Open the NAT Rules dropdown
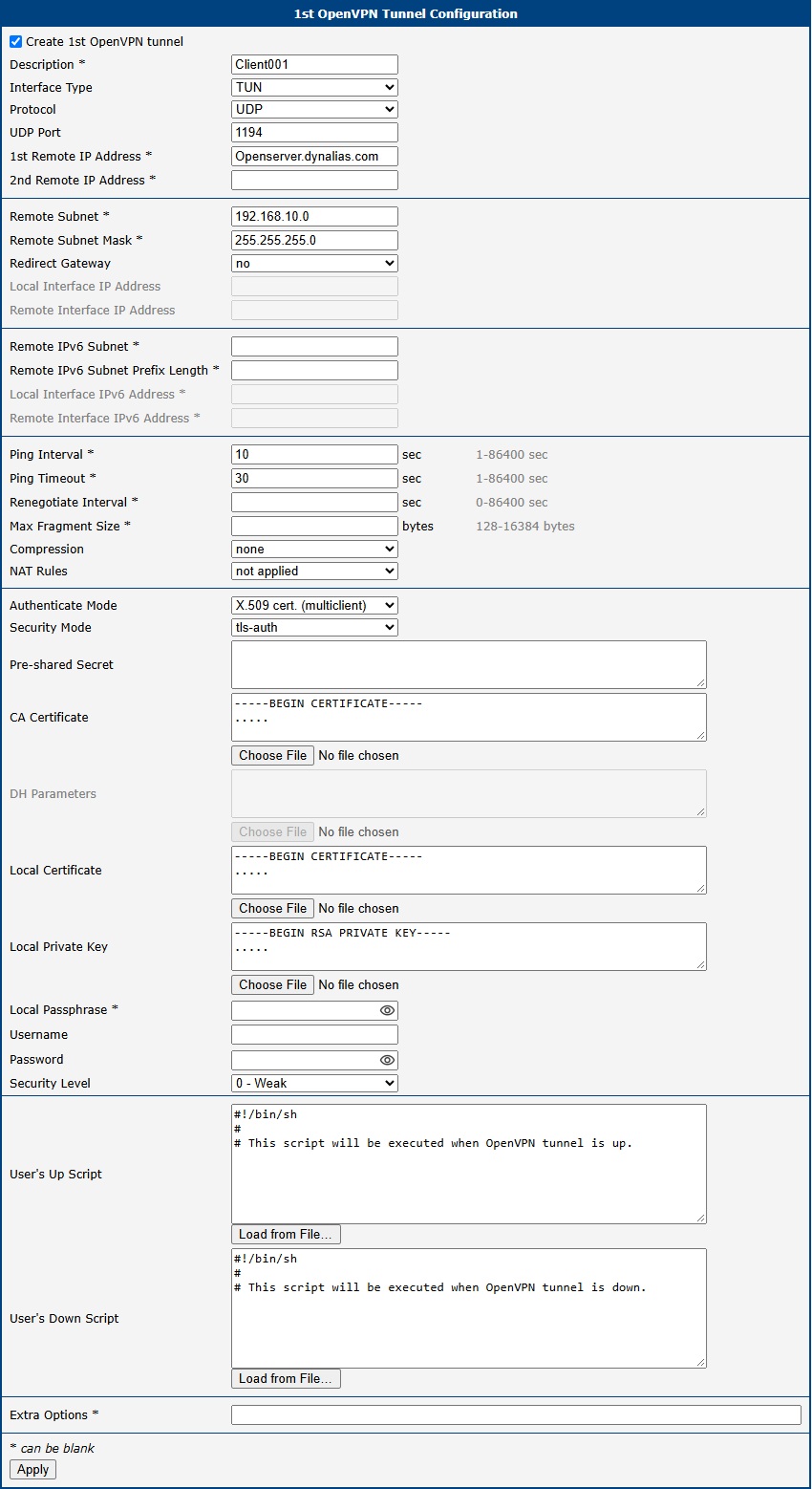 [314, 571]
